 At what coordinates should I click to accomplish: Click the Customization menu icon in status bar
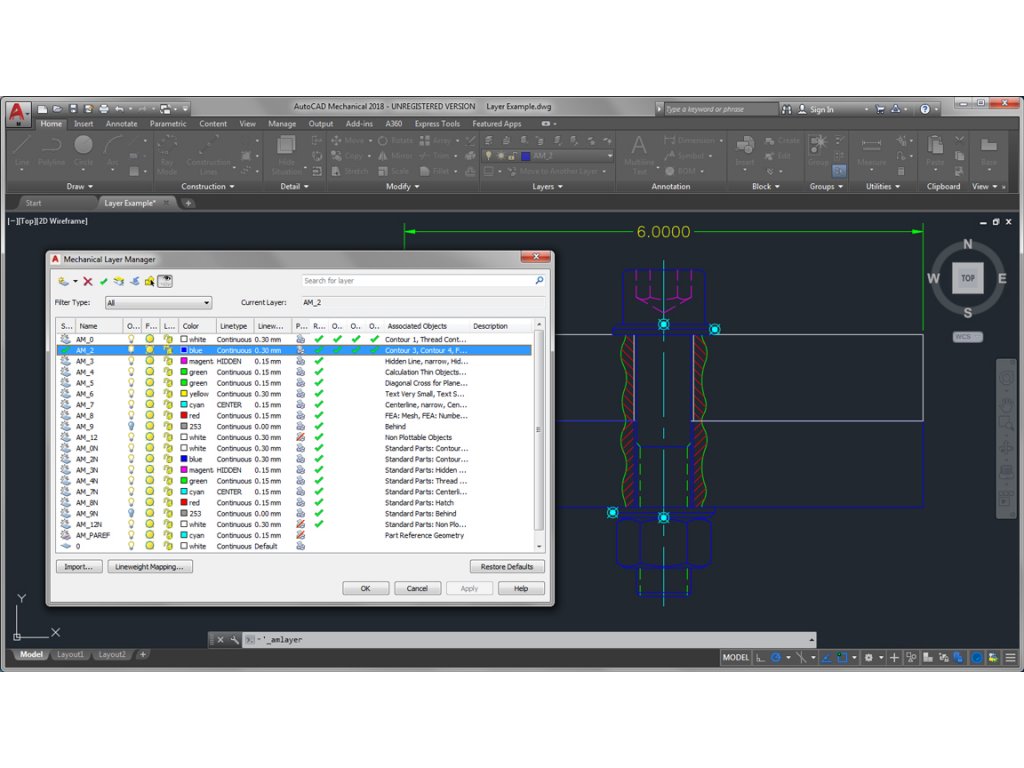1010,658
